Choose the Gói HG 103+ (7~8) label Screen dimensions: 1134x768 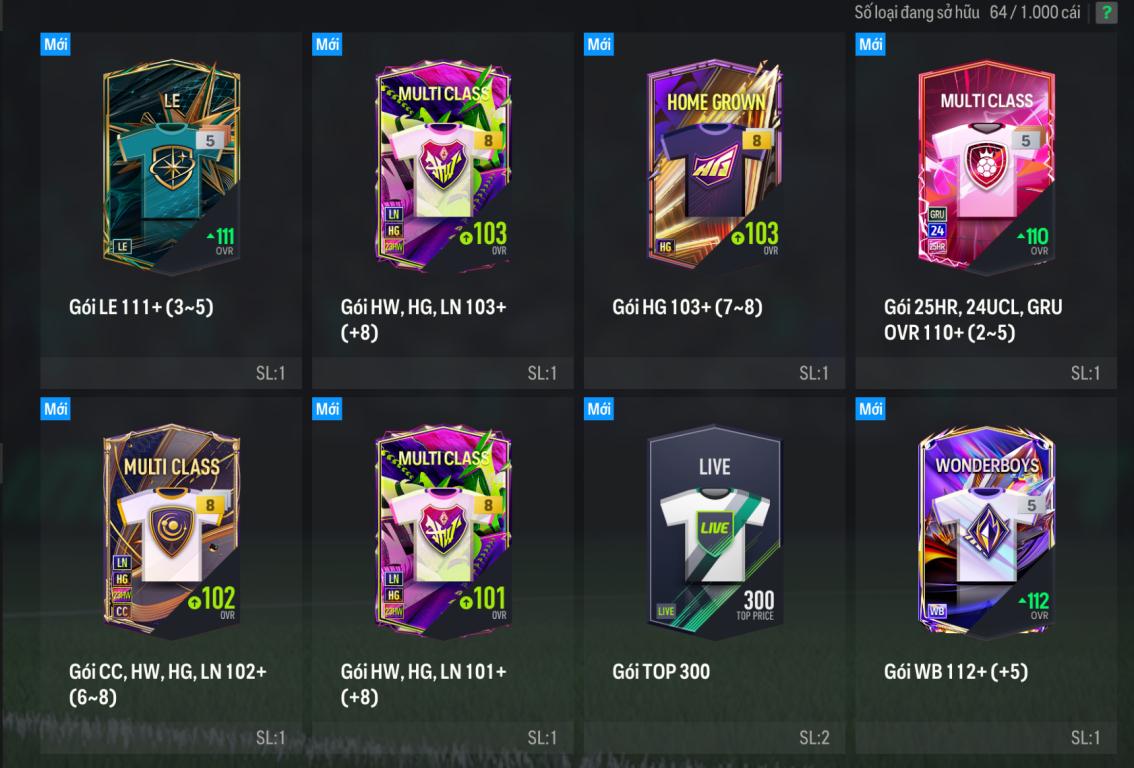coord(687,307)
